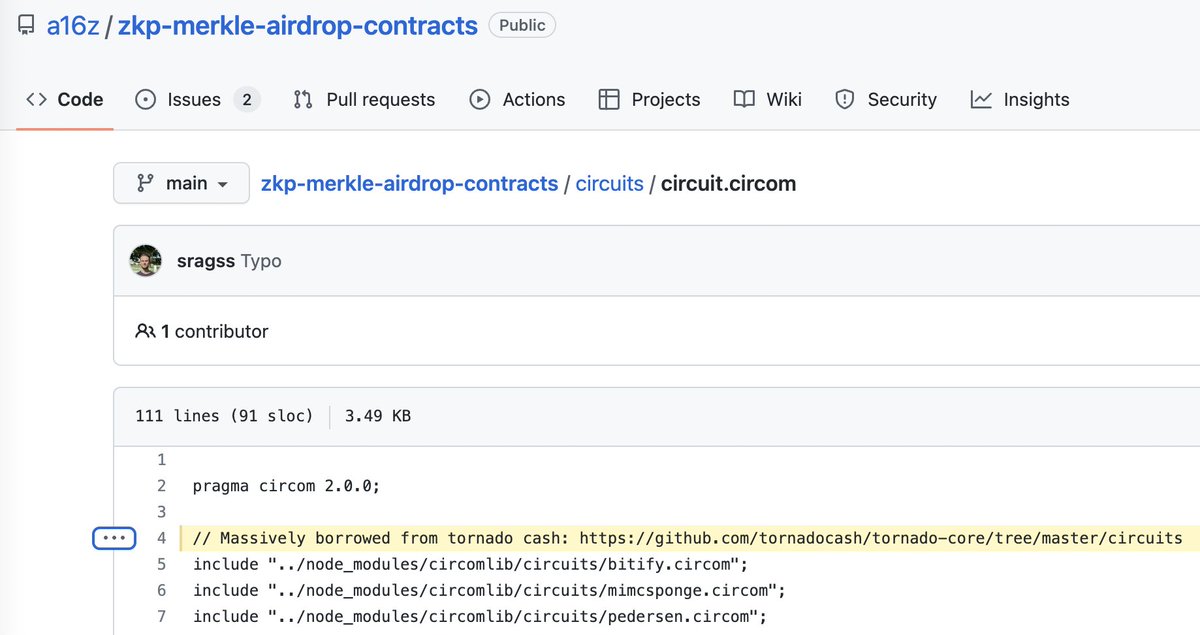Click the Wiki book icon
Viewport: 1200px width, 635px height.
[744, 99]
